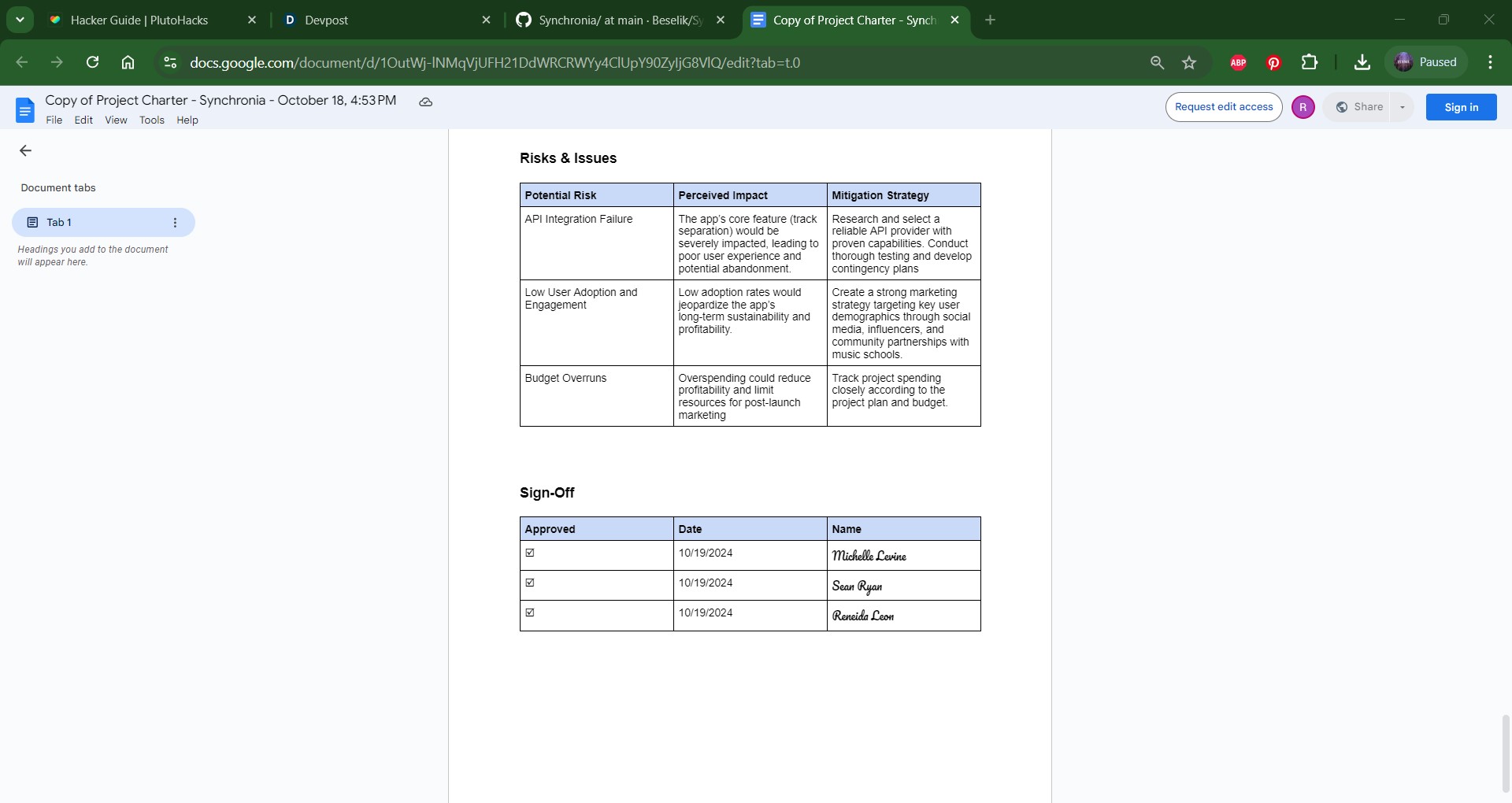Open the Edit menu
1512x803 pixels.
[x=83, y=120]
